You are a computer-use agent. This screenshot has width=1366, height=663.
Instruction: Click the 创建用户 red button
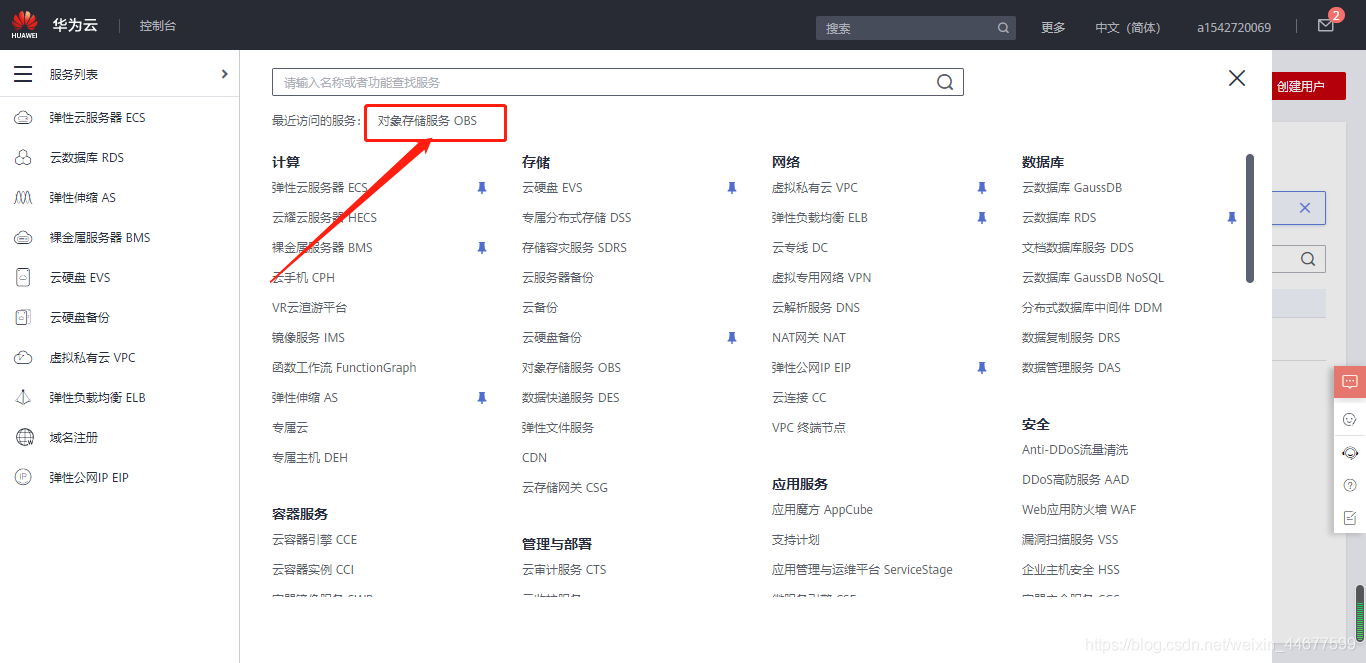(x=1309, y=86)
